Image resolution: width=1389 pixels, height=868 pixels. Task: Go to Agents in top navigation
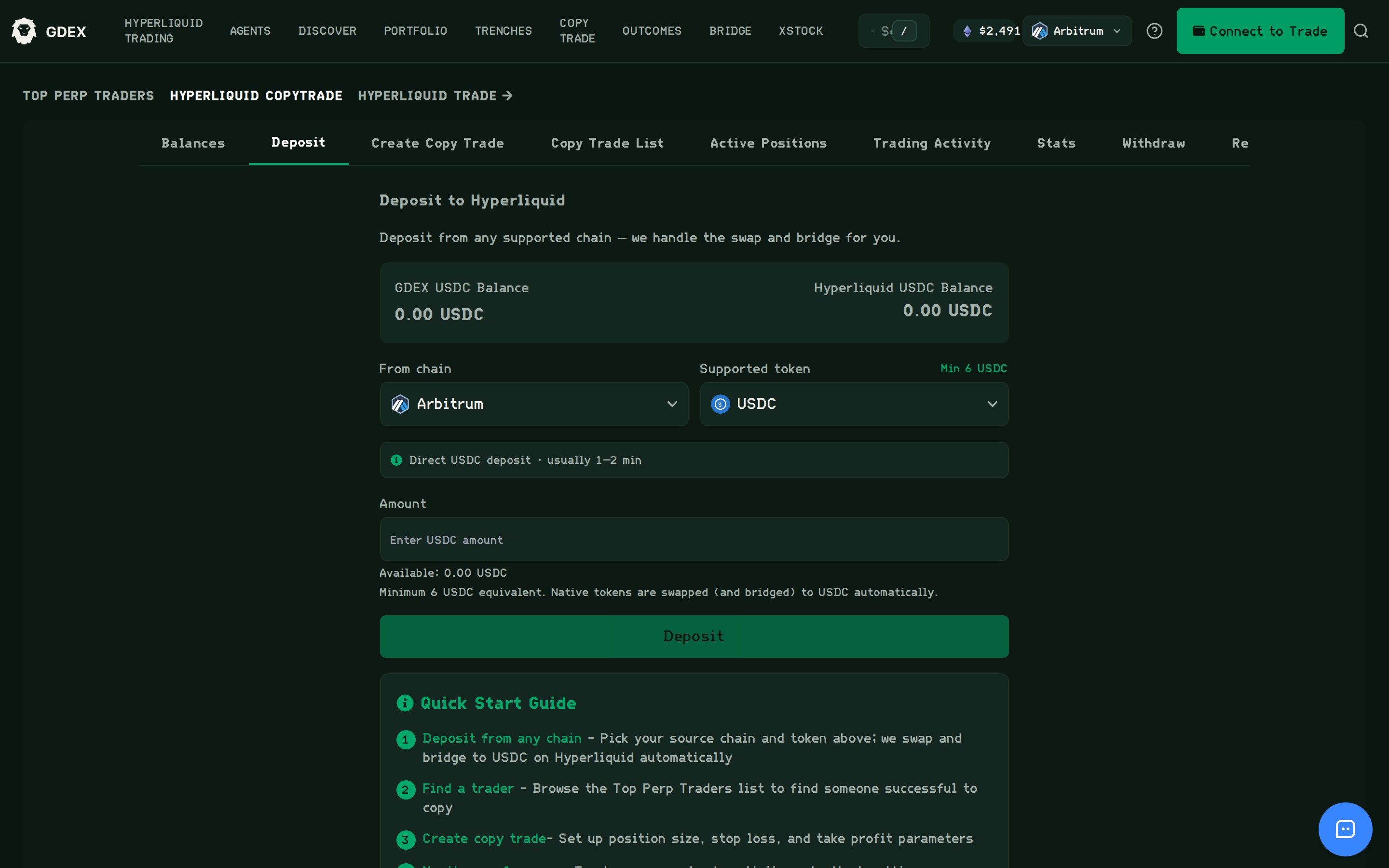tap(250, 31)
